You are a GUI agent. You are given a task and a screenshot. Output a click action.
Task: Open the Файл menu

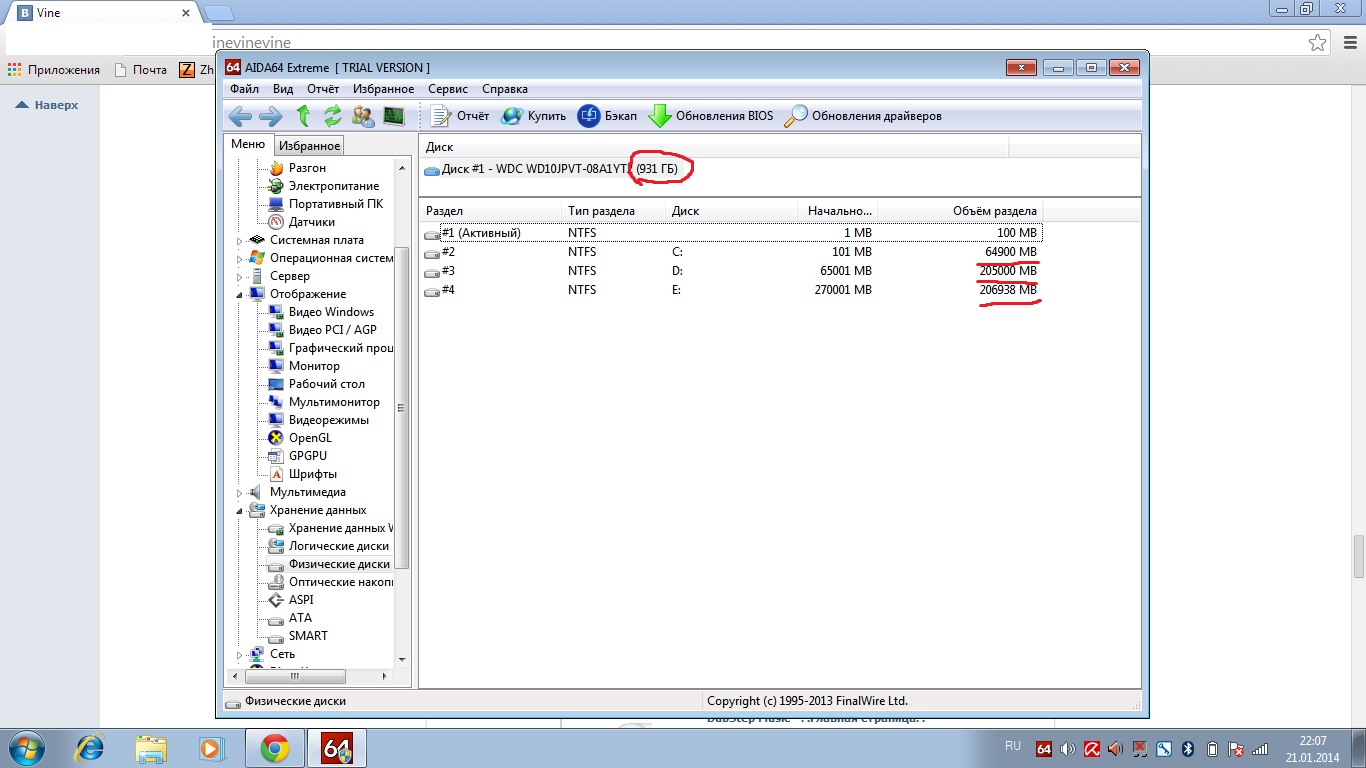tap(244, 89)
